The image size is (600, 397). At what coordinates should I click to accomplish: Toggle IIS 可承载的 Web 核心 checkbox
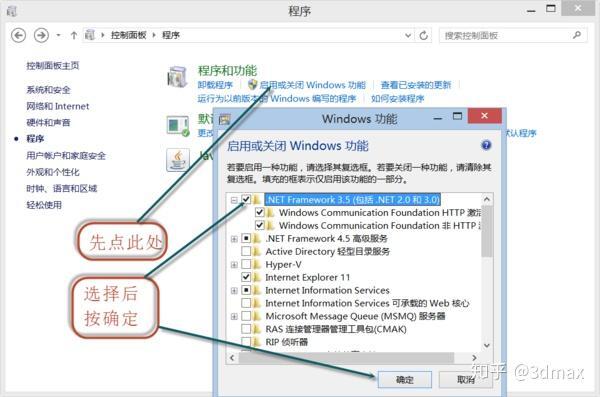coord(246,303)
